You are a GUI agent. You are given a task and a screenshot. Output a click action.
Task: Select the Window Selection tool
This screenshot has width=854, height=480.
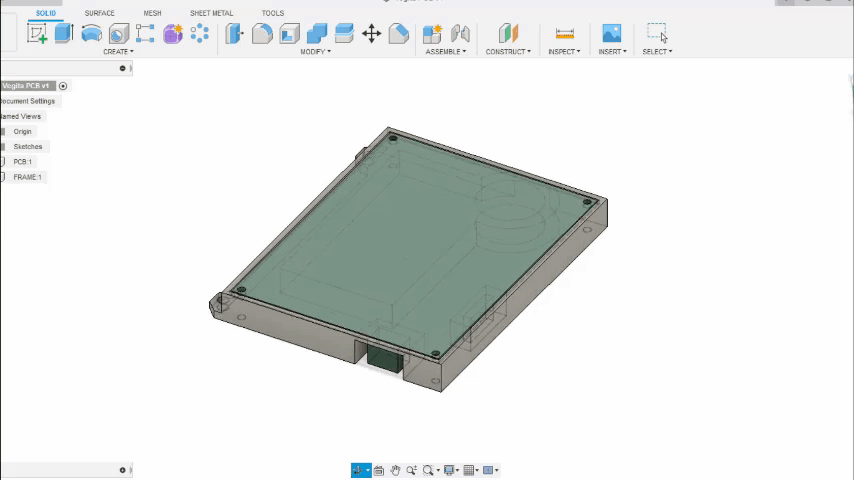click(657, 33)
